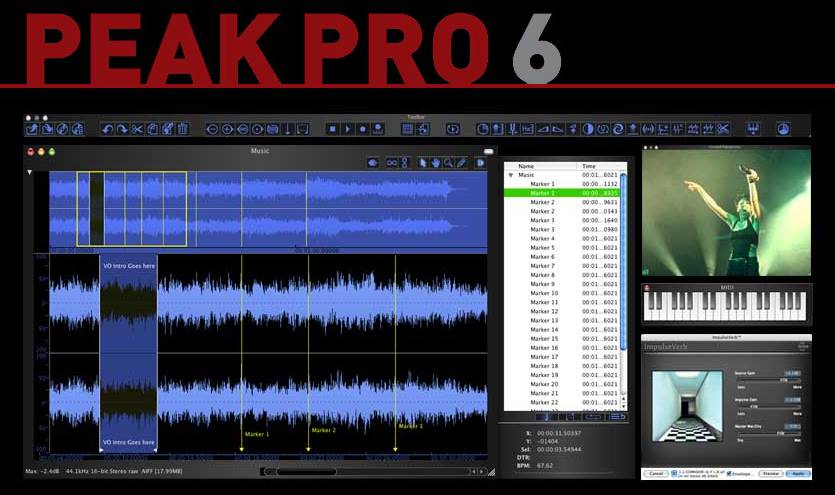Stop playback with the square Stop button
The image size is (835, 495).
(x=332, y=129)
